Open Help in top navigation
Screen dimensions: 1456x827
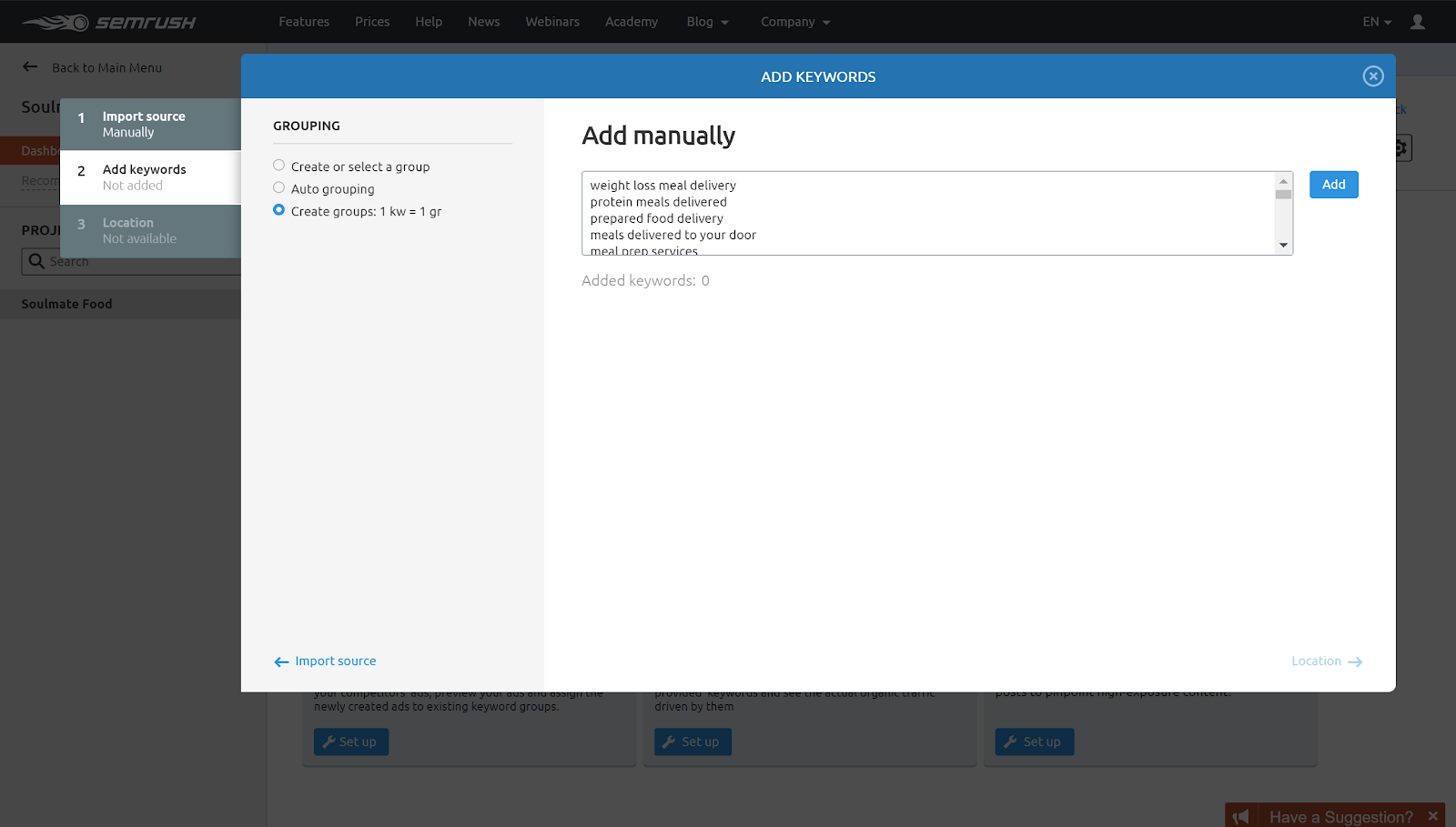[x=429, y=22]
